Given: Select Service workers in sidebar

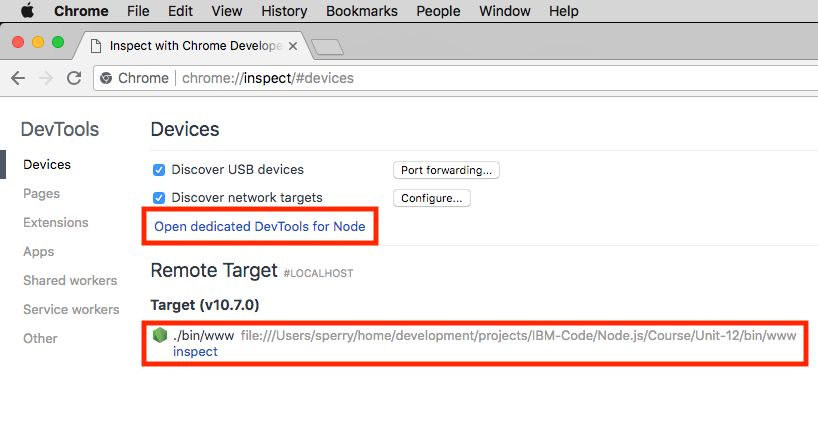Looking at the screenshot, I should pyautogui.click(x=71, y=310).
